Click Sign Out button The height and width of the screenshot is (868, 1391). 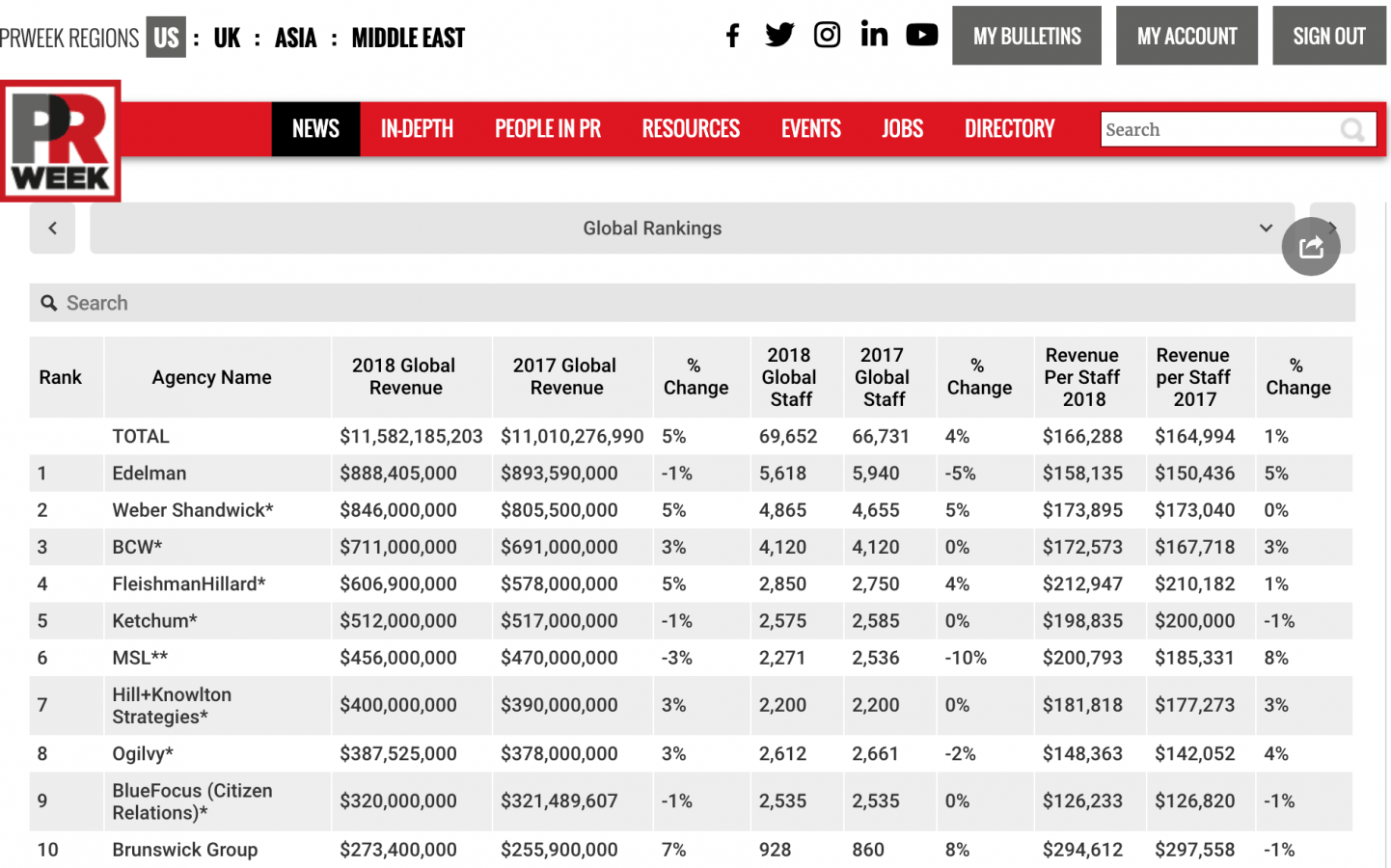1328,36
